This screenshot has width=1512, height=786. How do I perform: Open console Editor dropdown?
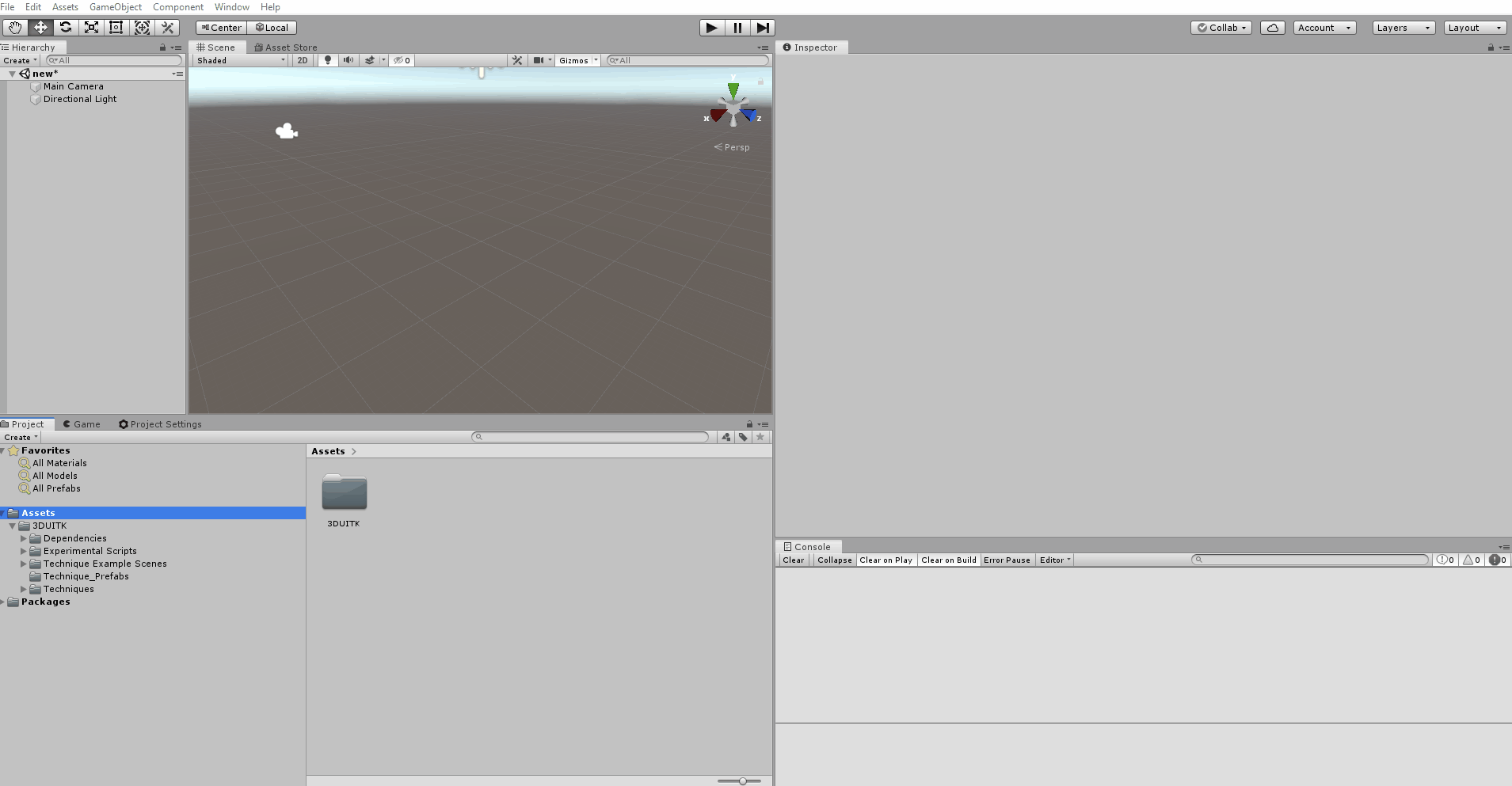tap(1055, 560)
